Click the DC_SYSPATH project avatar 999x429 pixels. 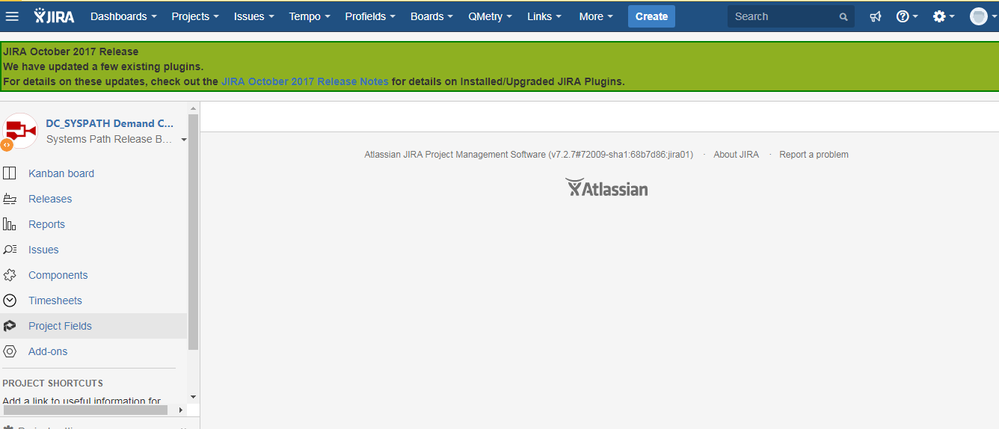pos(20,131)
